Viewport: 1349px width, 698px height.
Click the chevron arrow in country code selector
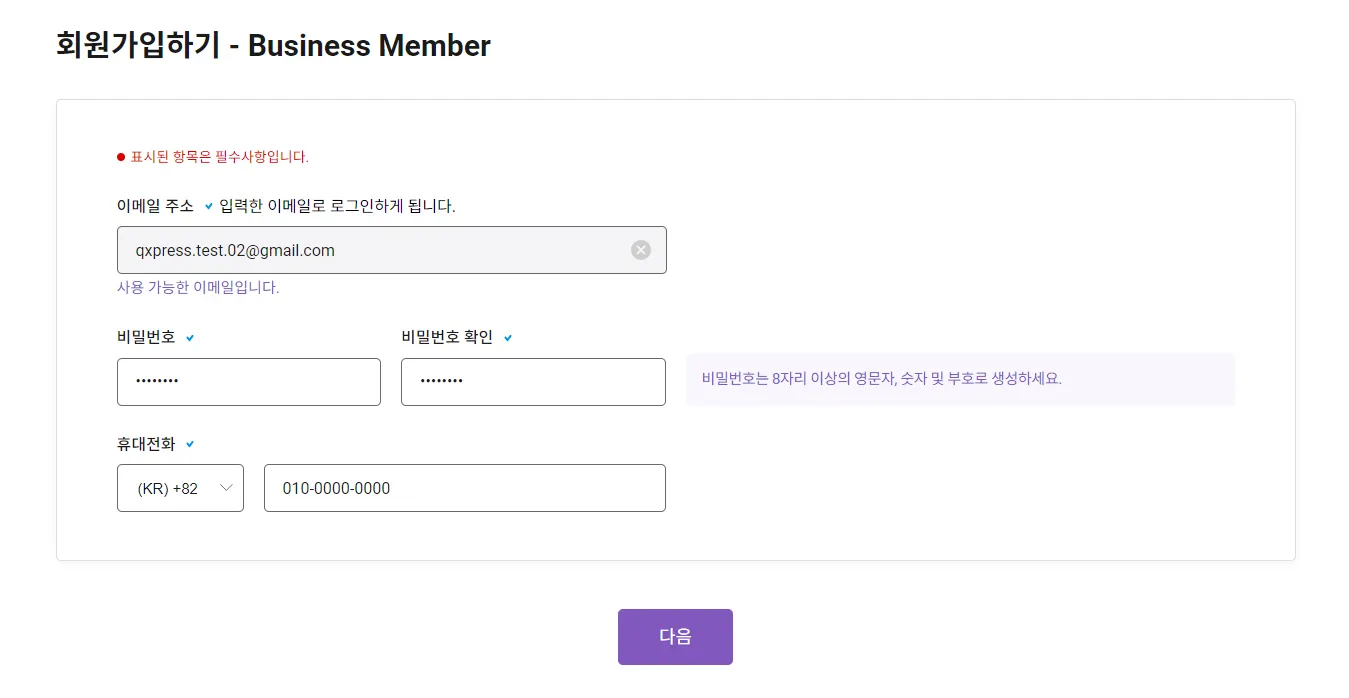point(226,488)
